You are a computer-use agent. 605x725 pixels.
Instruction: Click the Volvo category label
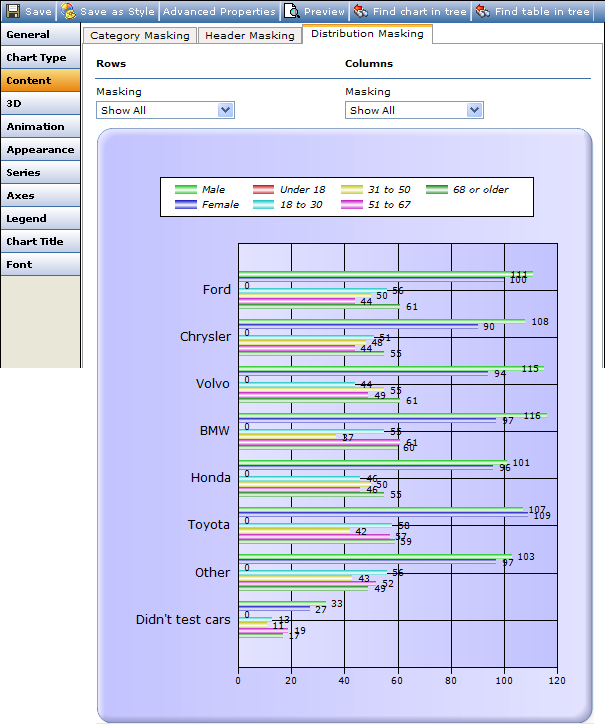tap(213, 384)
